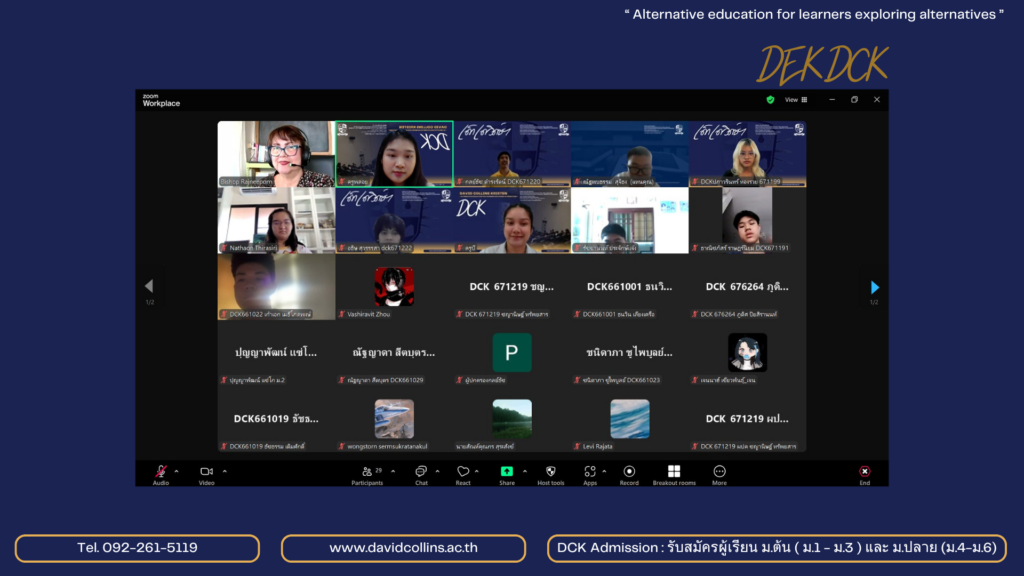Select Vashiravit Zhou's participant tile
This screenshot has height=576, width=1024.
(x=394, y=287)
